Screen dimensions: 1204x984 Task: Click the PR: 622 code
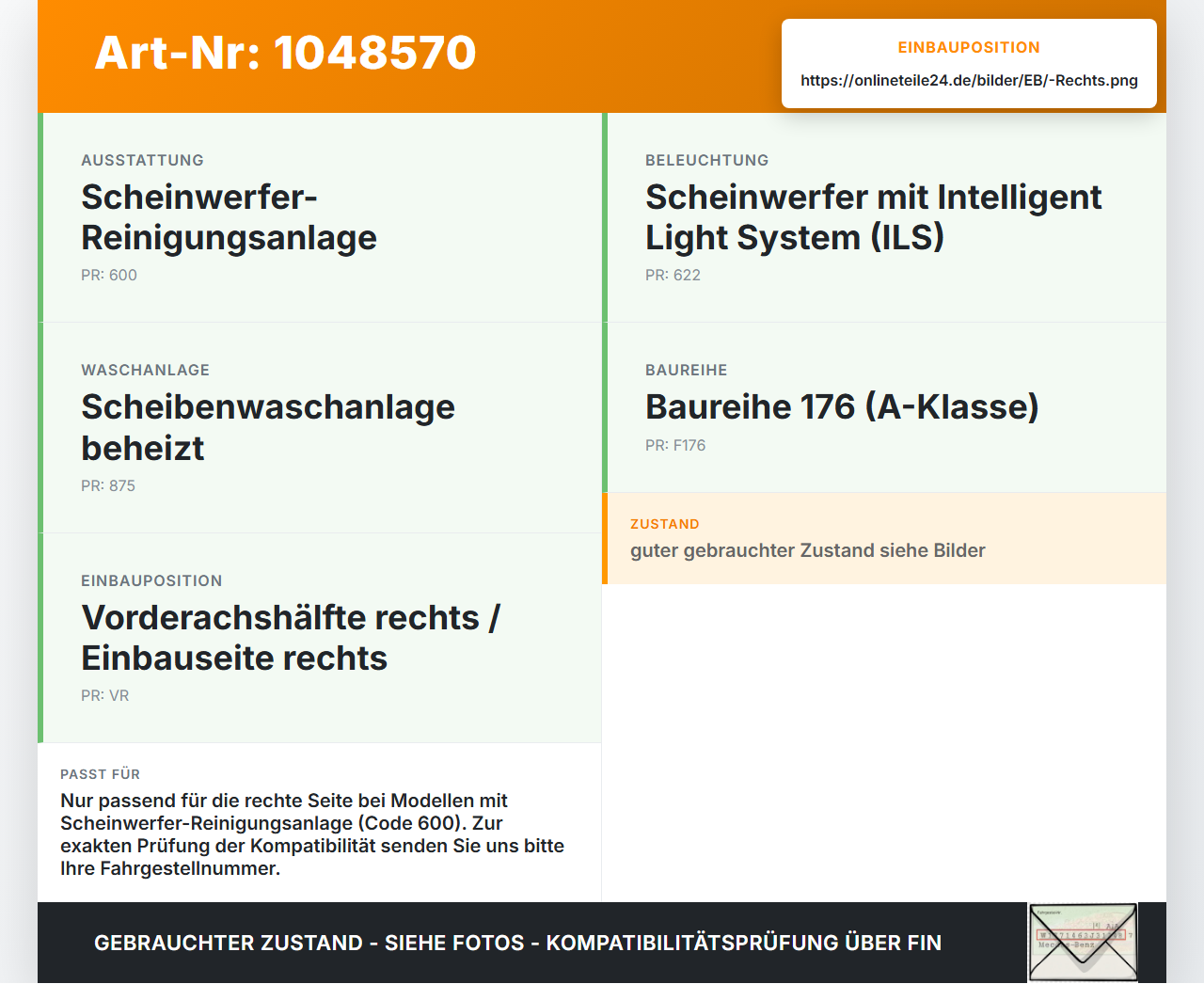[673, 276]
